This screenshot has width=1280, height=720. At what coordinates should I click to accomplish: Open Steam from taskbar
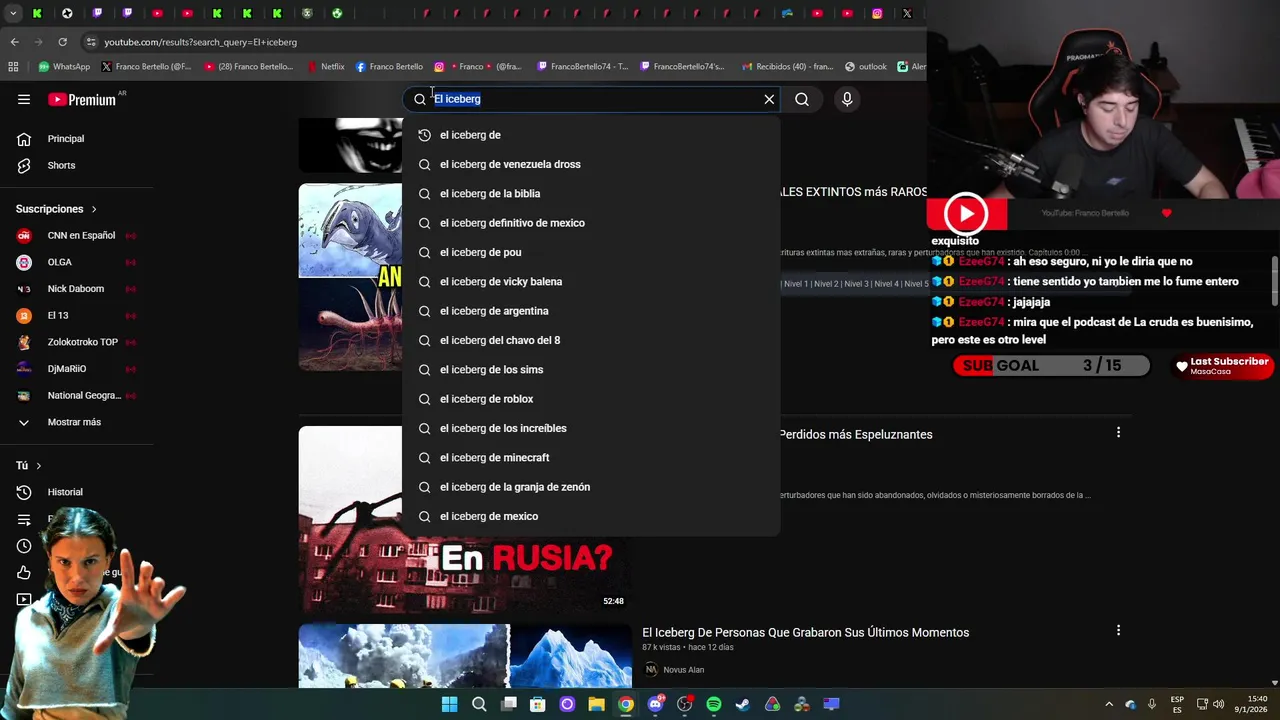click(743, 704)
